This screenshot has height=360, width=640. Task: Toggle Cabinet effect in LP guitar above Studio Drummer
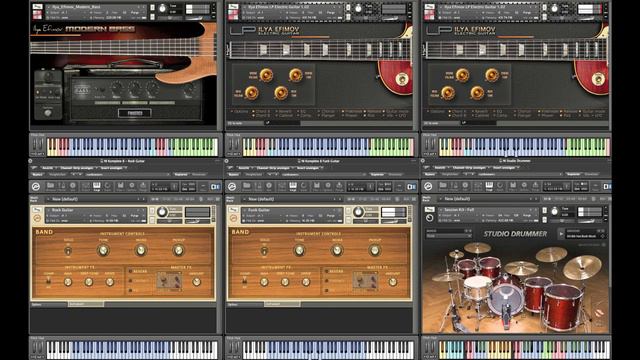[481, 116]
